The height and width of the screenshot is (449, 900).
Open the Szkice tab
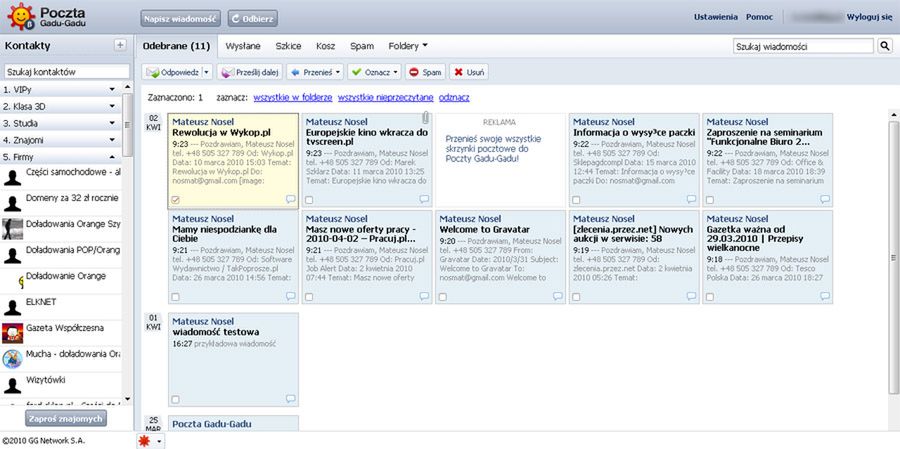pos(288,46)
